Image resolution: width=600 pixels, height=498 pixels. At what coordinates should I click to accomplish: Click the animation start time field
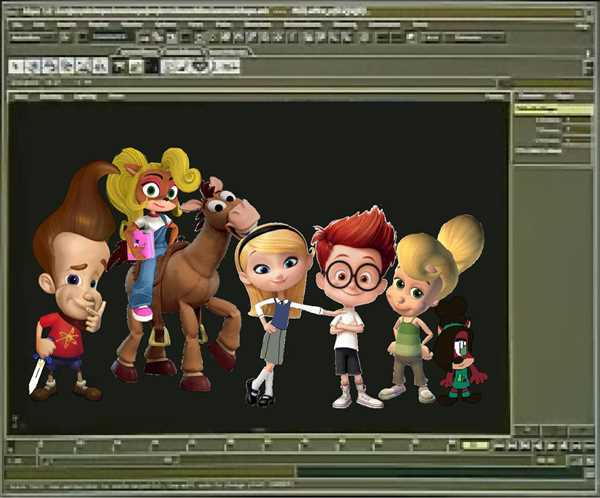click(21, 460)
